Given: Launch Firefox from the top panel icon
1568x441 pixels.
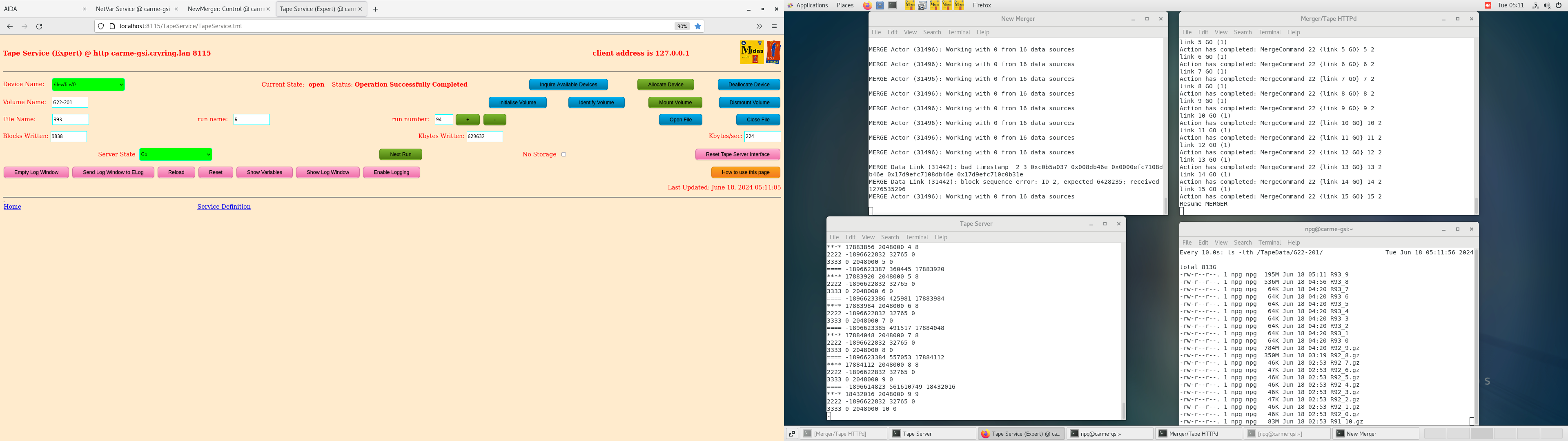Looking at the screenshot, I should 867,5.
